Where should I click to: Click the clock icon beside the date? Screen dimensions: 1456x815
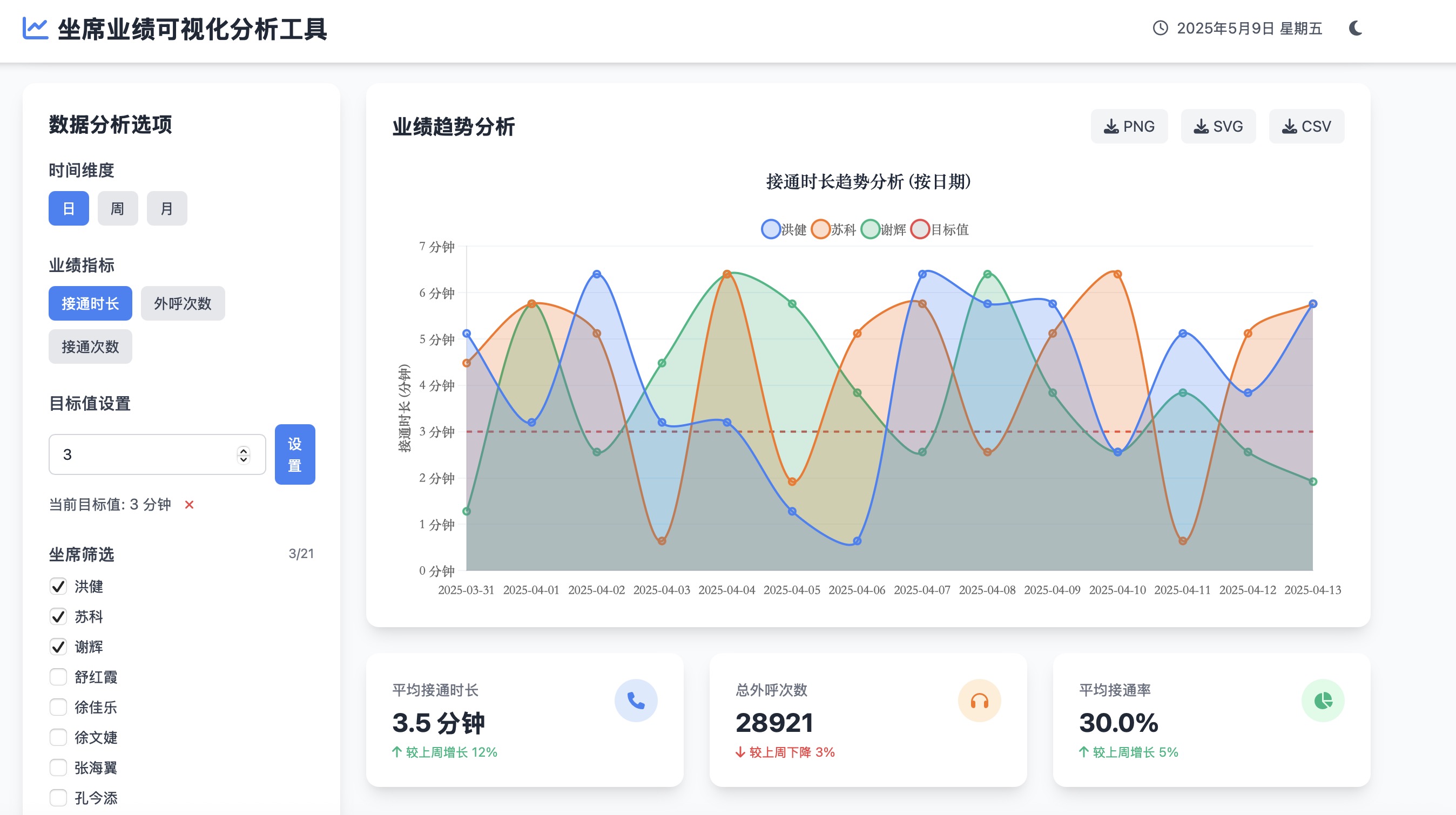coord(1160,28)
